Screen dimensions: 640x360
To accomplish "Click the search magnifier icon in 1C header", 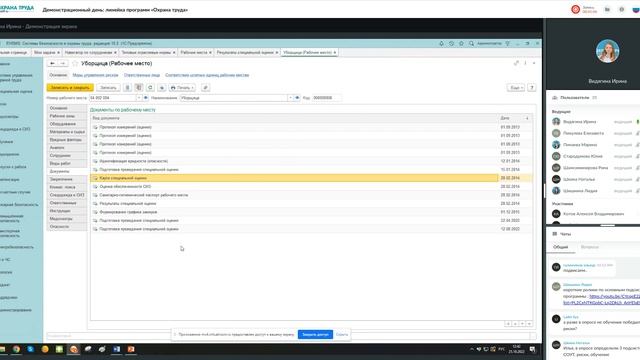I will (x=471, y=43).
